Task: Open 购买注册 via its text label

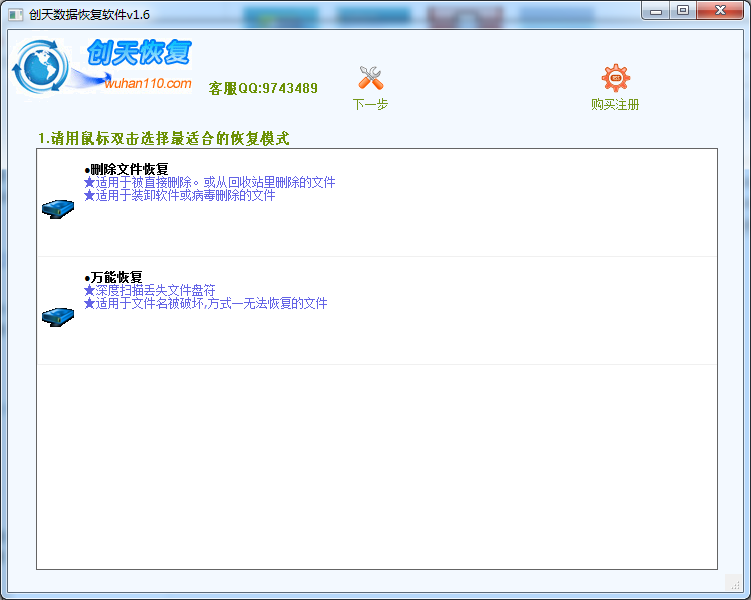Action: pos(614,104)
